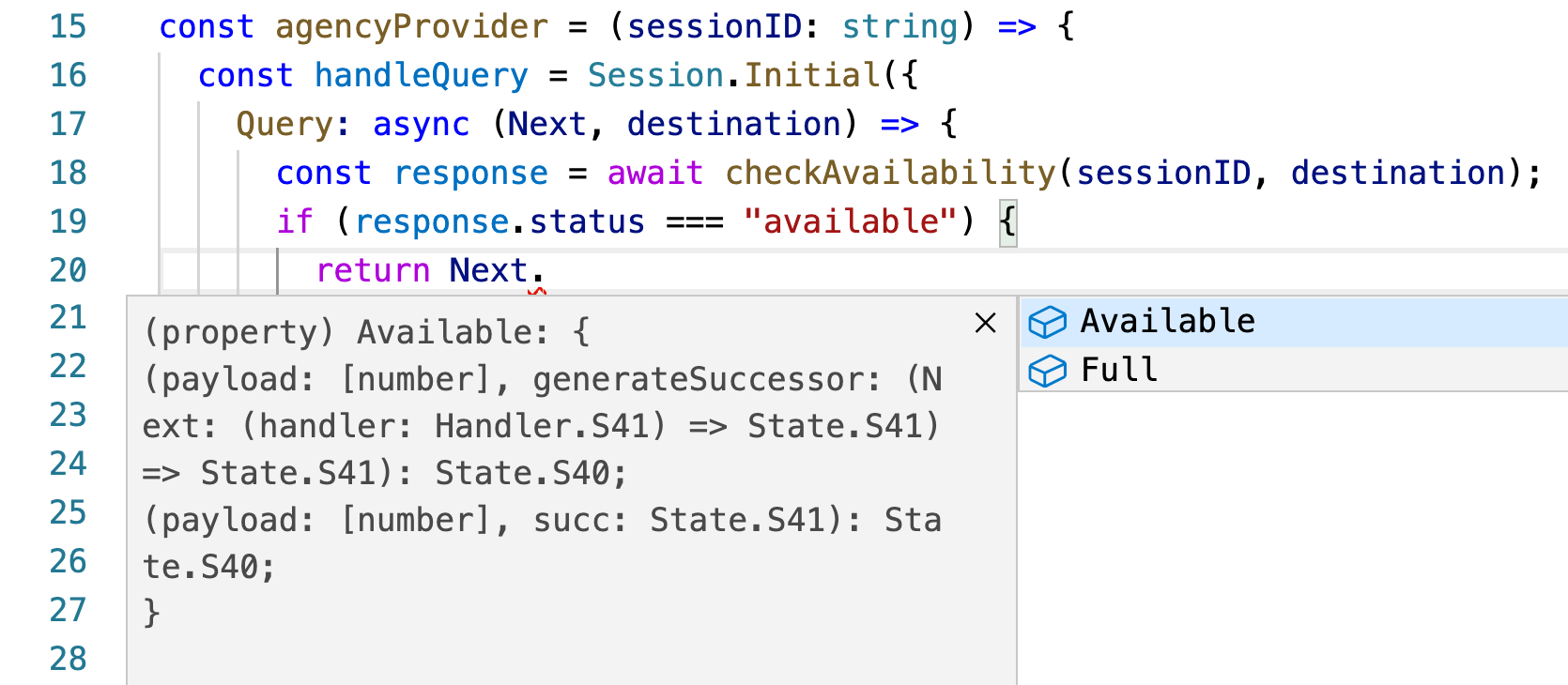Click line number 20 in the gutter
This screenshot has height=685, width=1568.
68,270
